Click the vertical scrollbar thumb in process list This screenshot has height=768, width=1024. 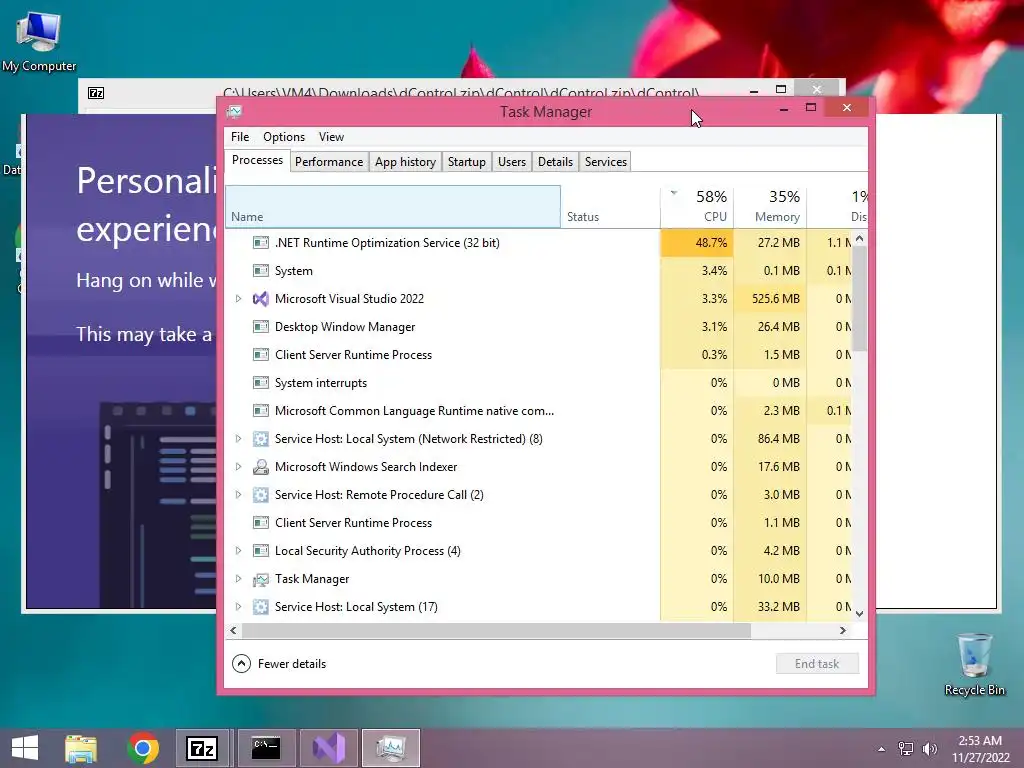tap(859, 298)
